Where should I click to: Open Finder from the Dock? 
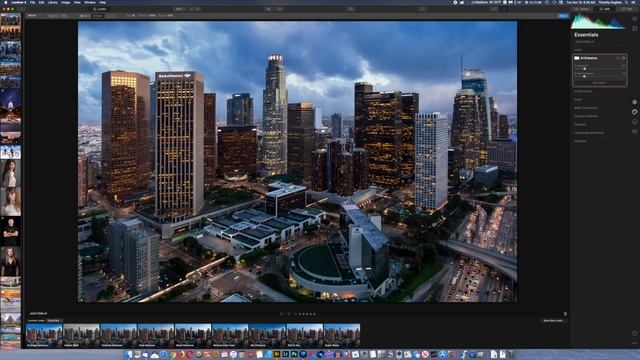coord(130,354)
